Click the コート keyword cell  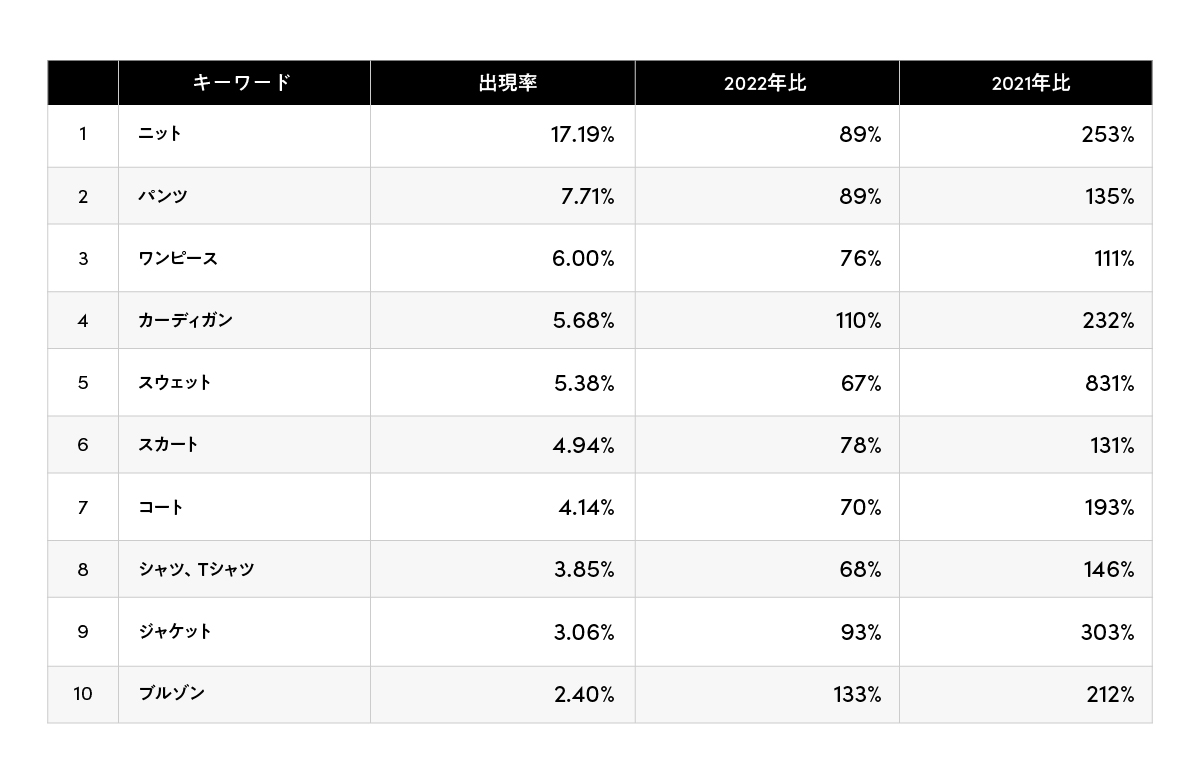[161, 508]
